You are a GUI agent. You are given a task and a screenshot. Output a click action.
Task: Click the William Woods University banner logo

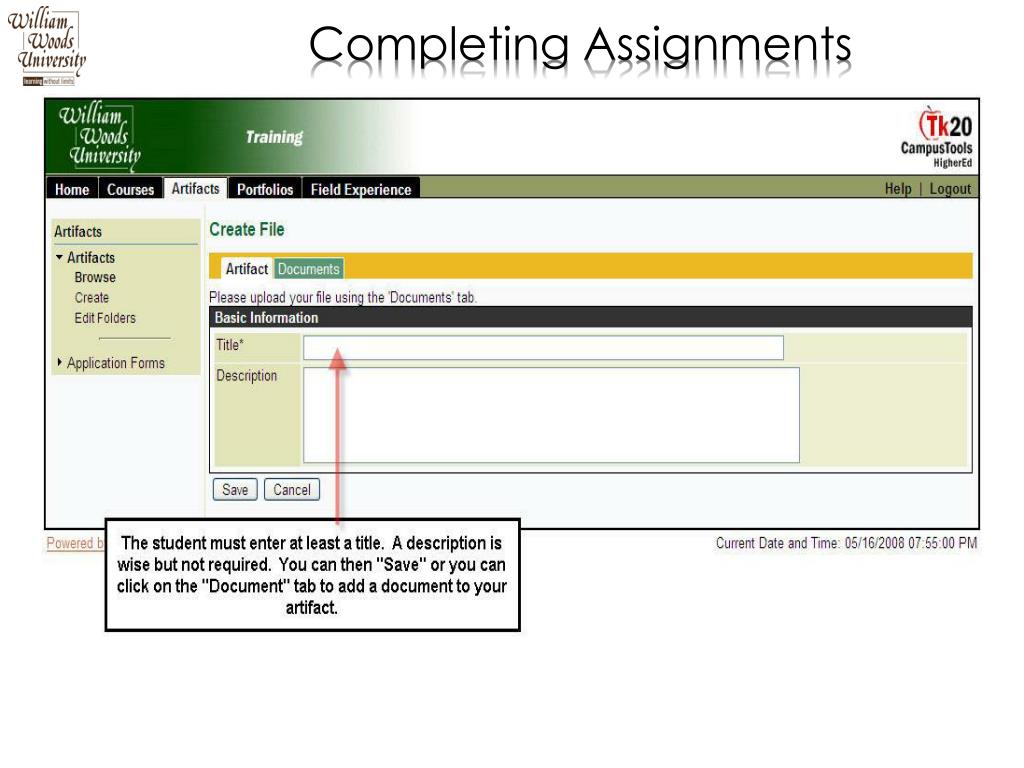click(x=99, y=136)
